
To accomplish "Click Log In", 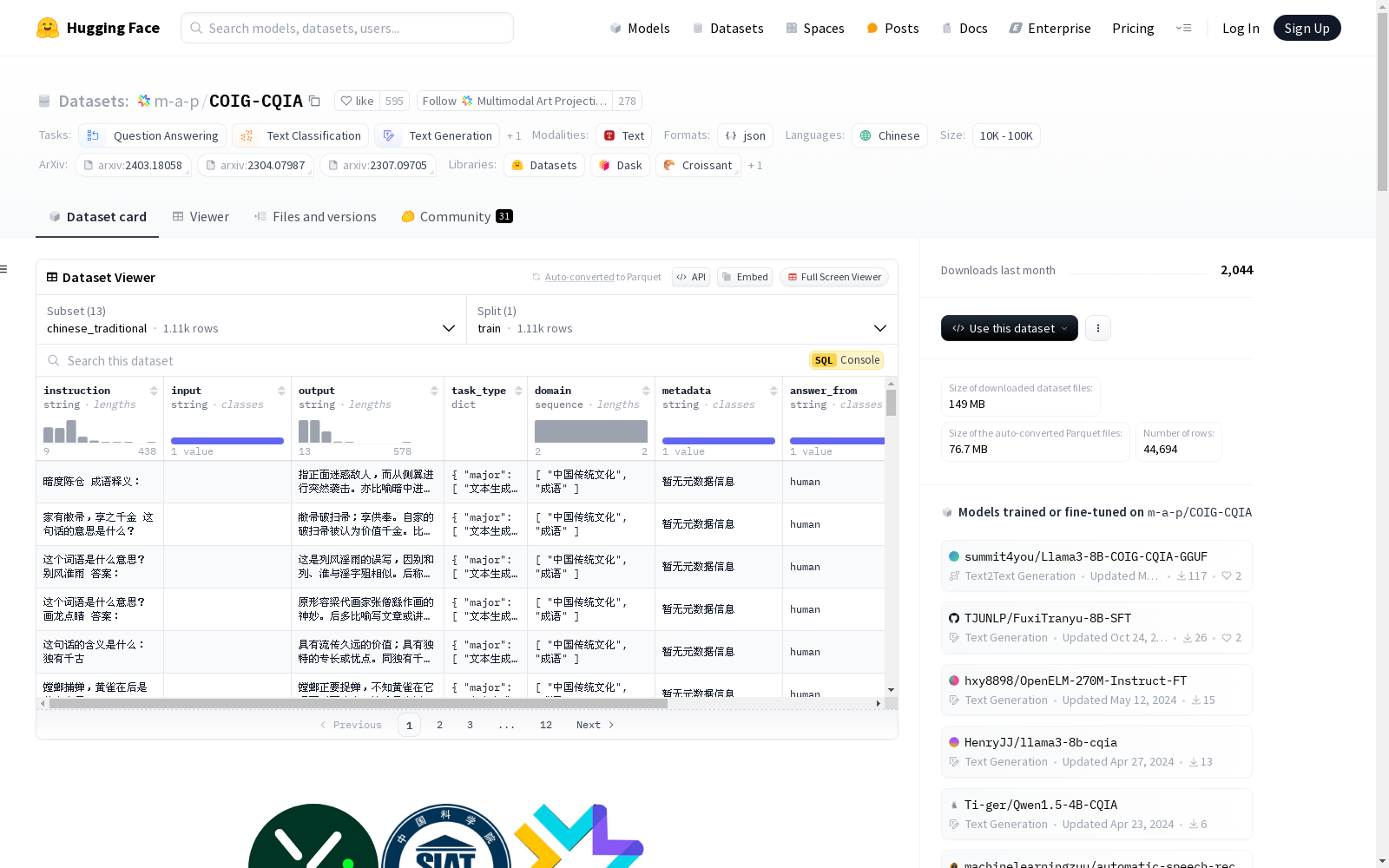I will point(1241,28).
